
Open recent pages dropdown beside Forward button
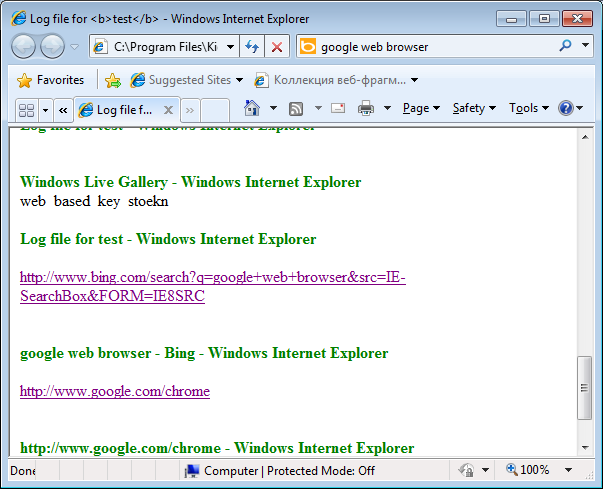(75, 47)
